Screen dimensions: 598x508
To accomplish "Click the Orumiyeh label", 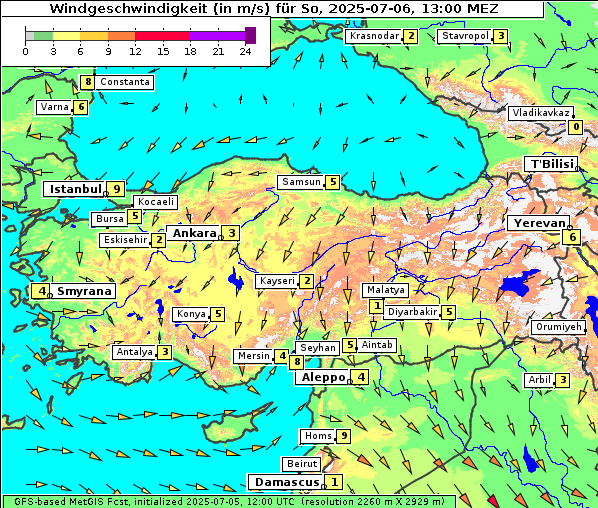I will coord(559,327).
